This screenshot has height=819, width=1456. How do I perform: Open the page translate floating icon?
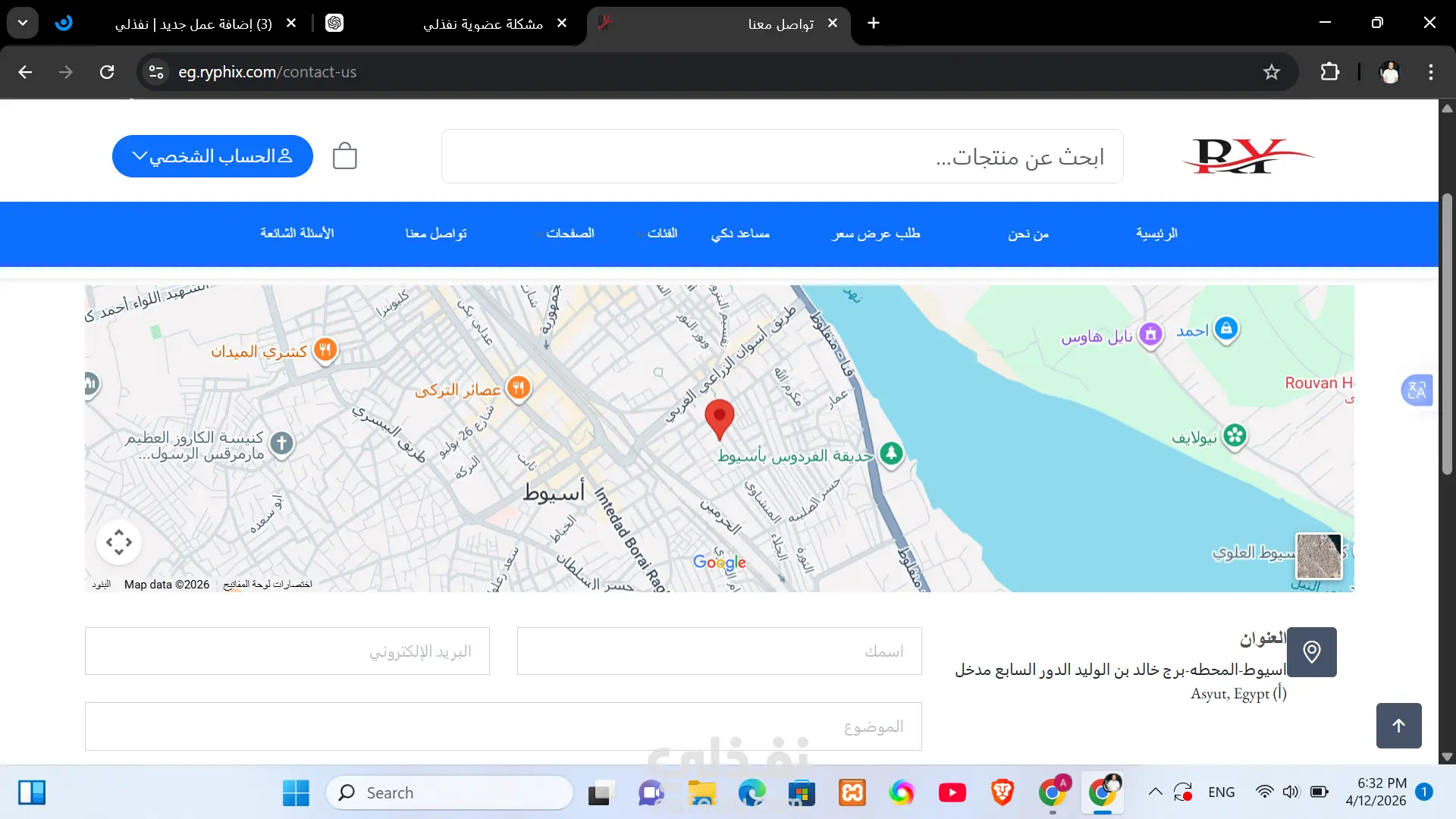click(1416, 391)
